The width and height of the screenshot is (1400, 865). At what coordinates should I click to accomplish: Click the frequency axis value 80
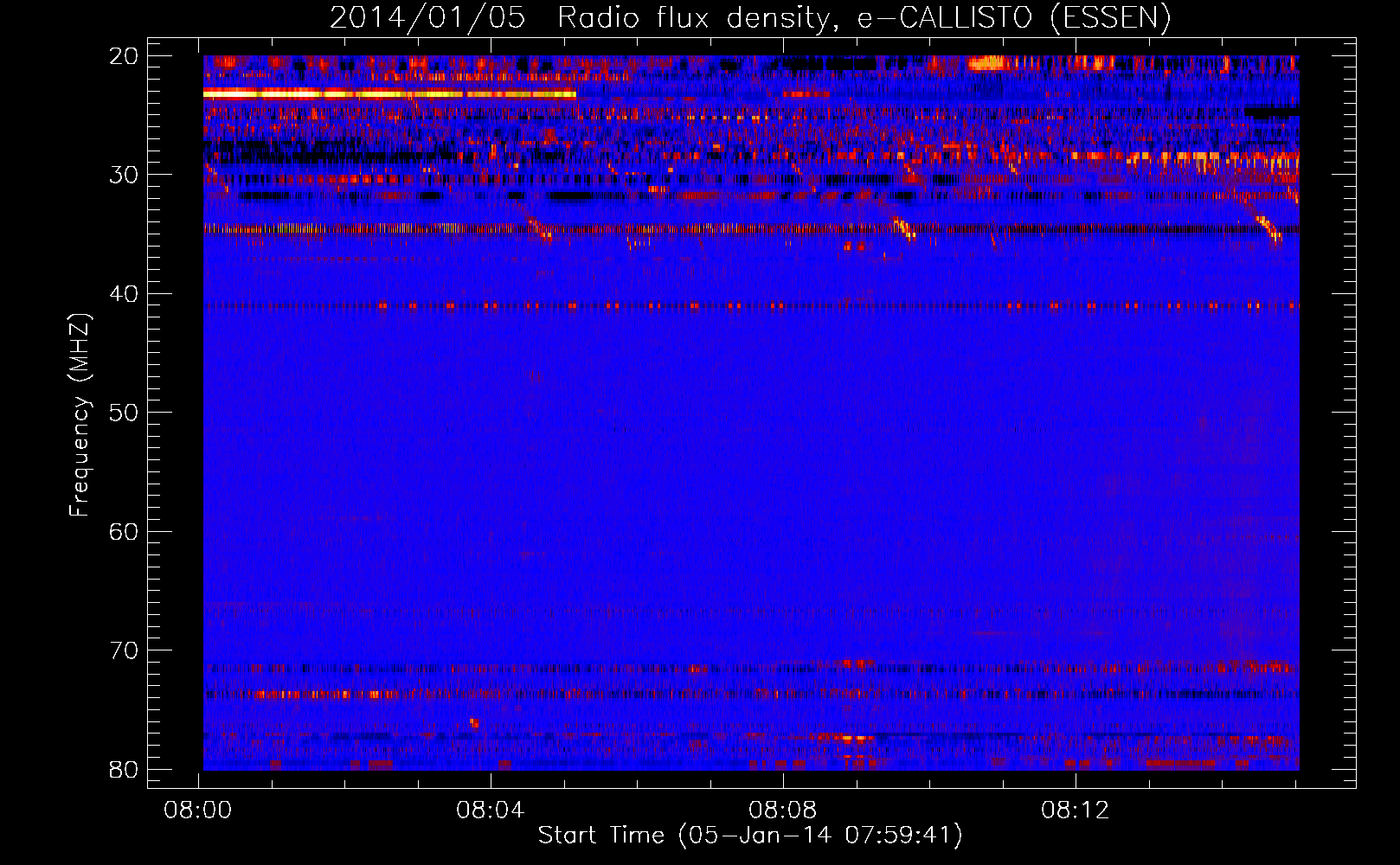pos(125,769)
